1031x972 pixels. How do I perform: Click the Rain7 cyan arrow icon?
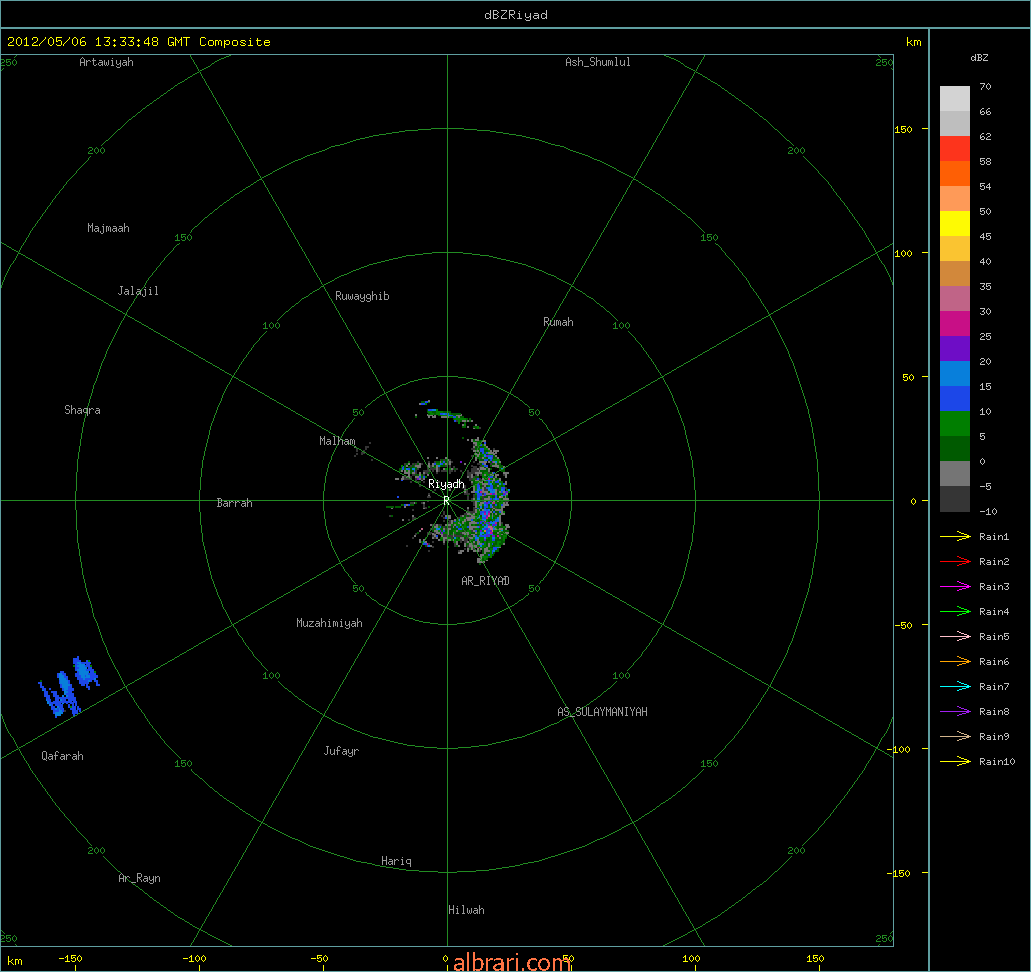click(x=955, y=687)
